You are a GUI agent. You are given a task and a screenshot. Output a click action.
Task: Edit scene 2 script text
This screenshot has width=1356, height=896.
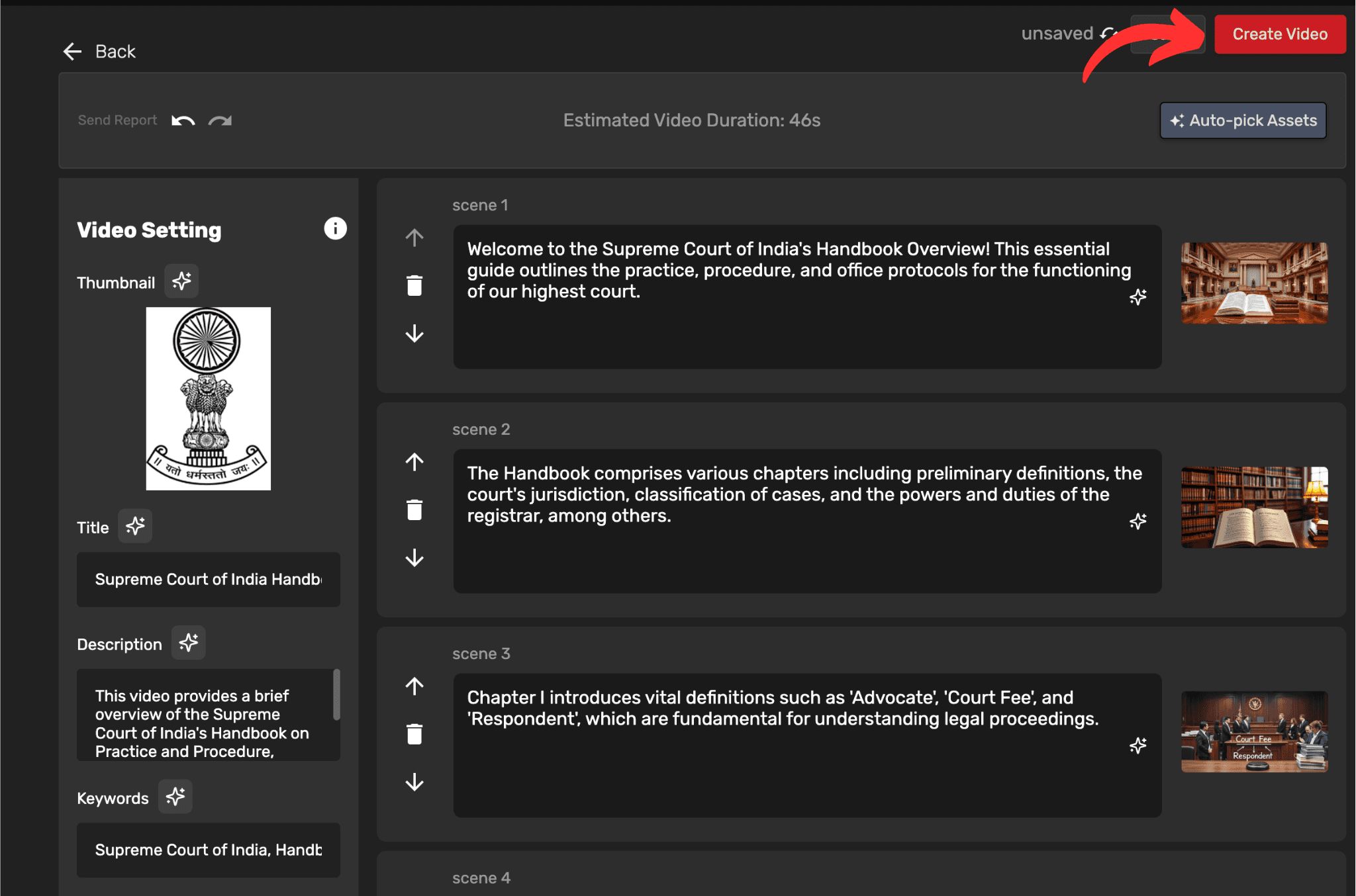[807, 521]
